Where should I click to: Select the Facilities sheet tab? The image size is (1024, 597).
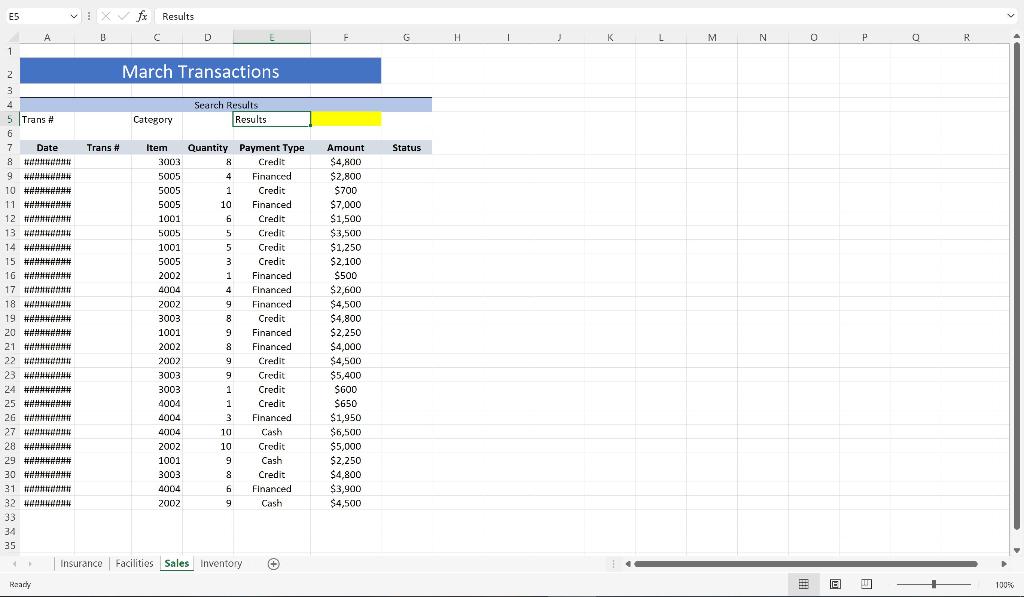134,563
